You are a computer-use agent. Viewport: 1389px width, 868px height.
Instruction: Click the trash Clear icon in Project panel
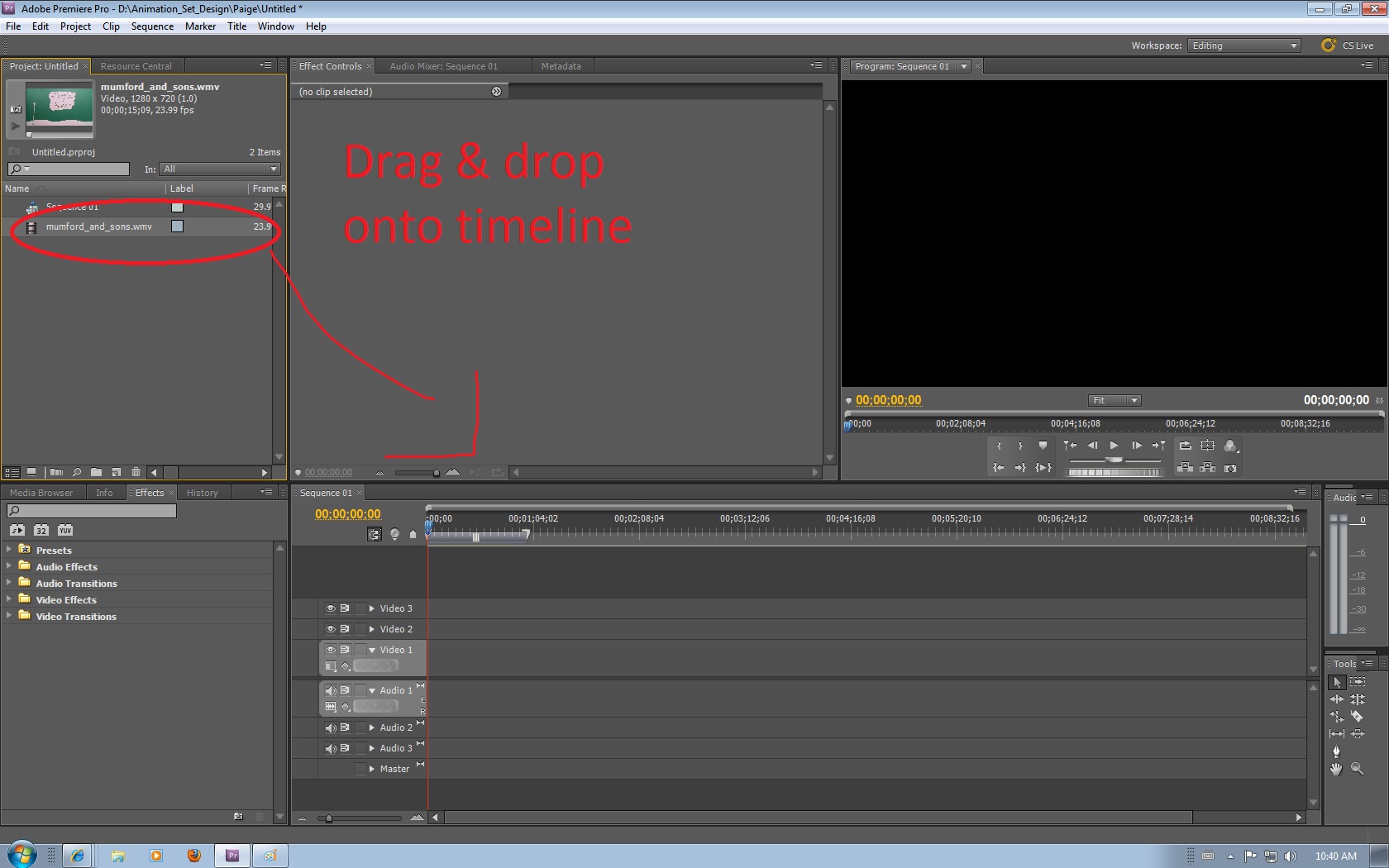(x=136, y=472)
